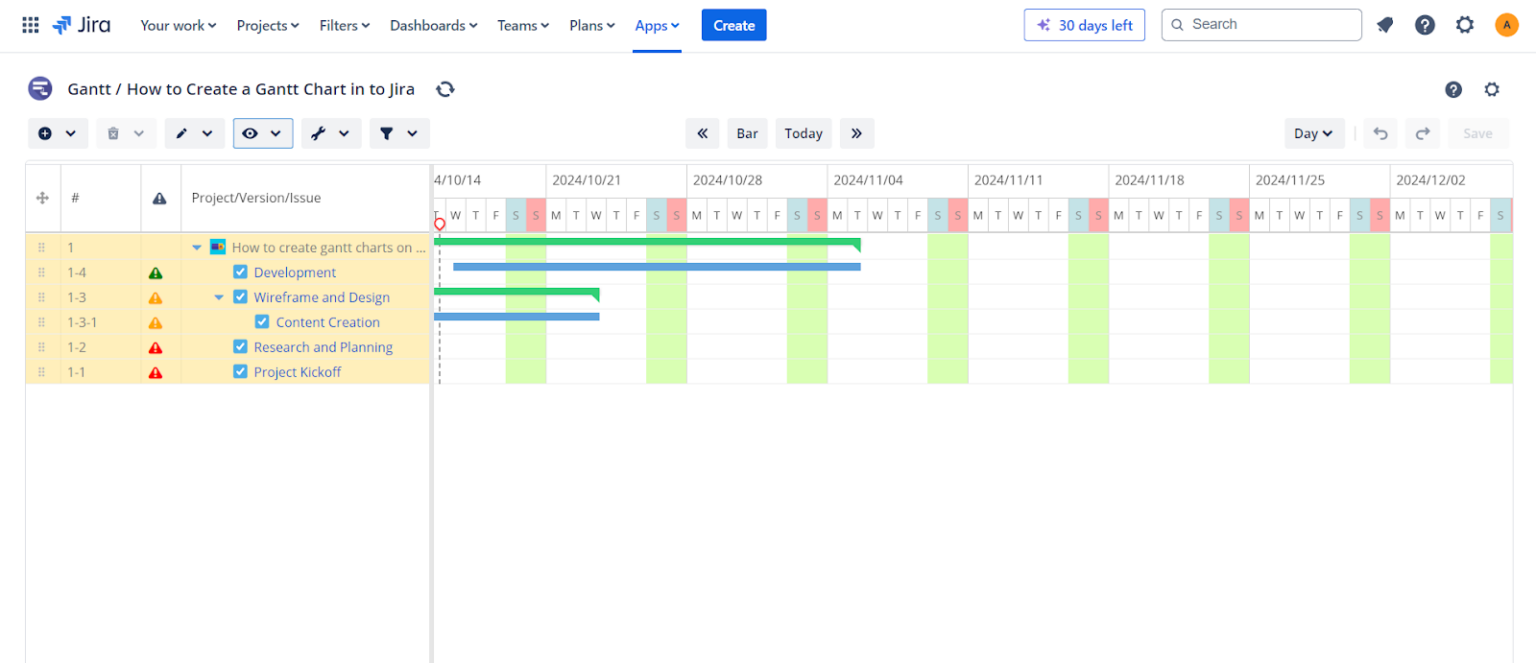
Task: Toggle the Project Kickoff checkbox
Action: 240,372
